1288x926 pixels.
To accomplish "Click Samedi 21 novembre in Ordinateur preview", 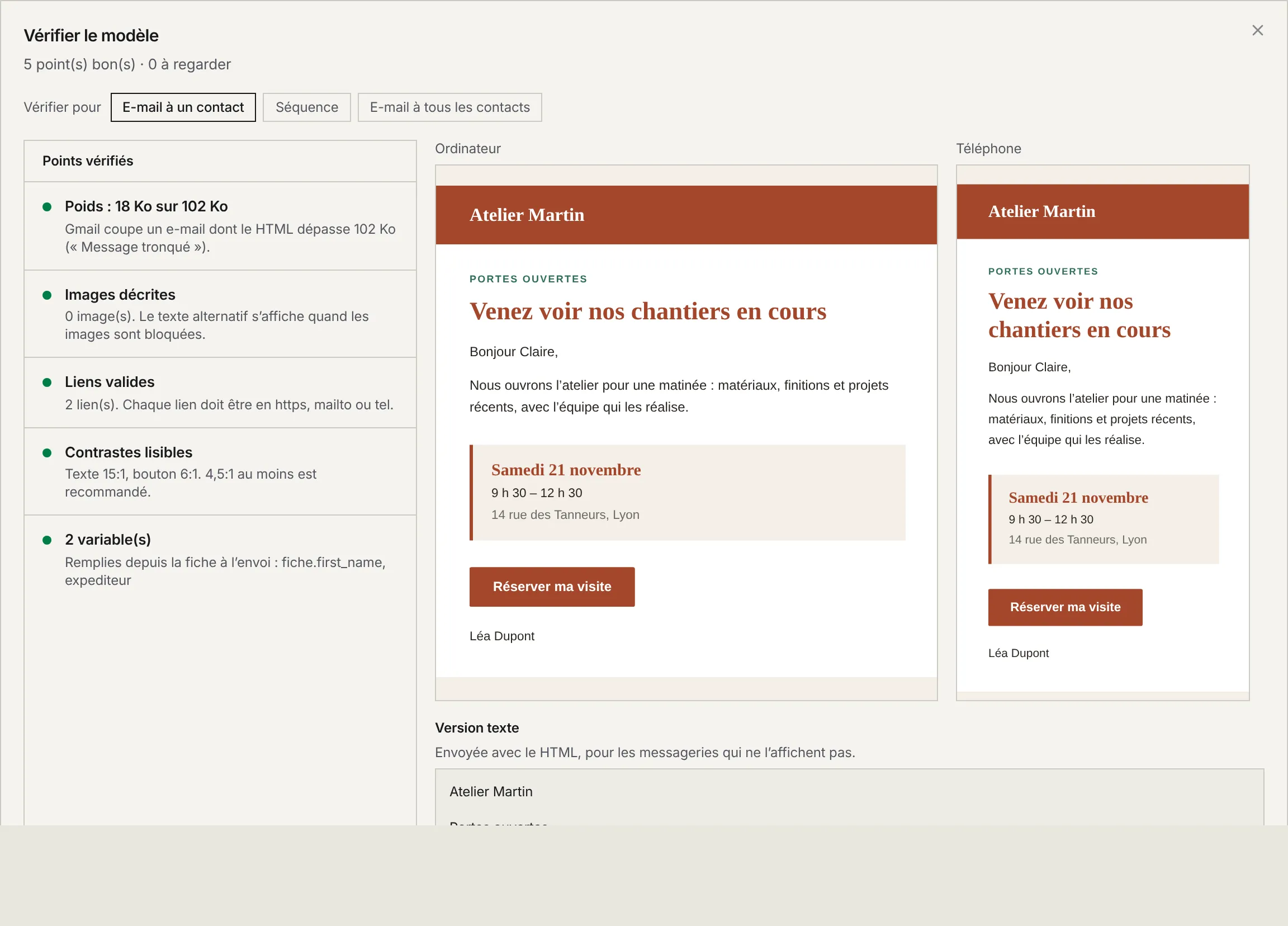I will 566,470.
